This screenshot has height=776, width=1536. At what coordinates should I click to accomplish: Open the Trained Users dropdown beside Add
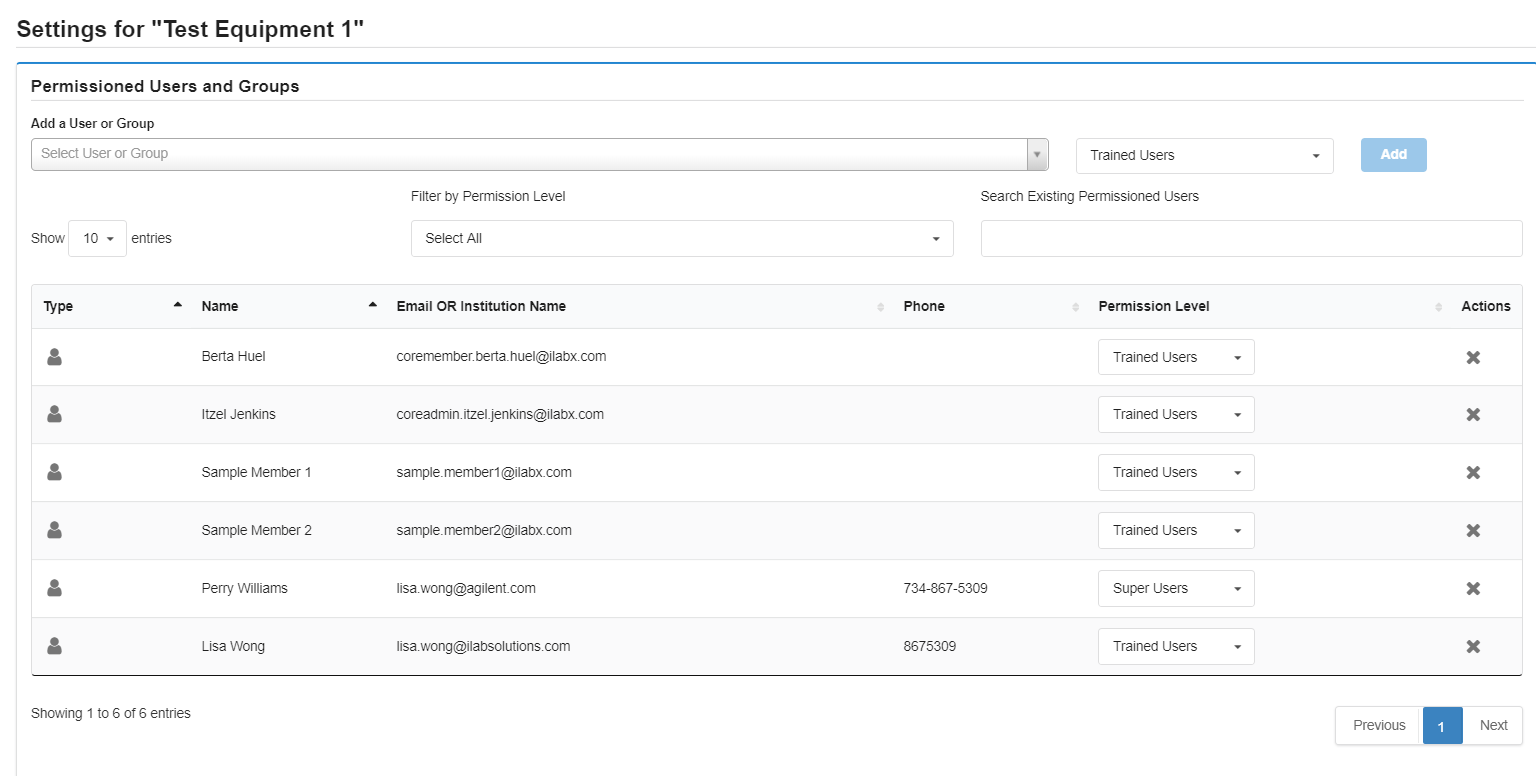coord(1204,156)
